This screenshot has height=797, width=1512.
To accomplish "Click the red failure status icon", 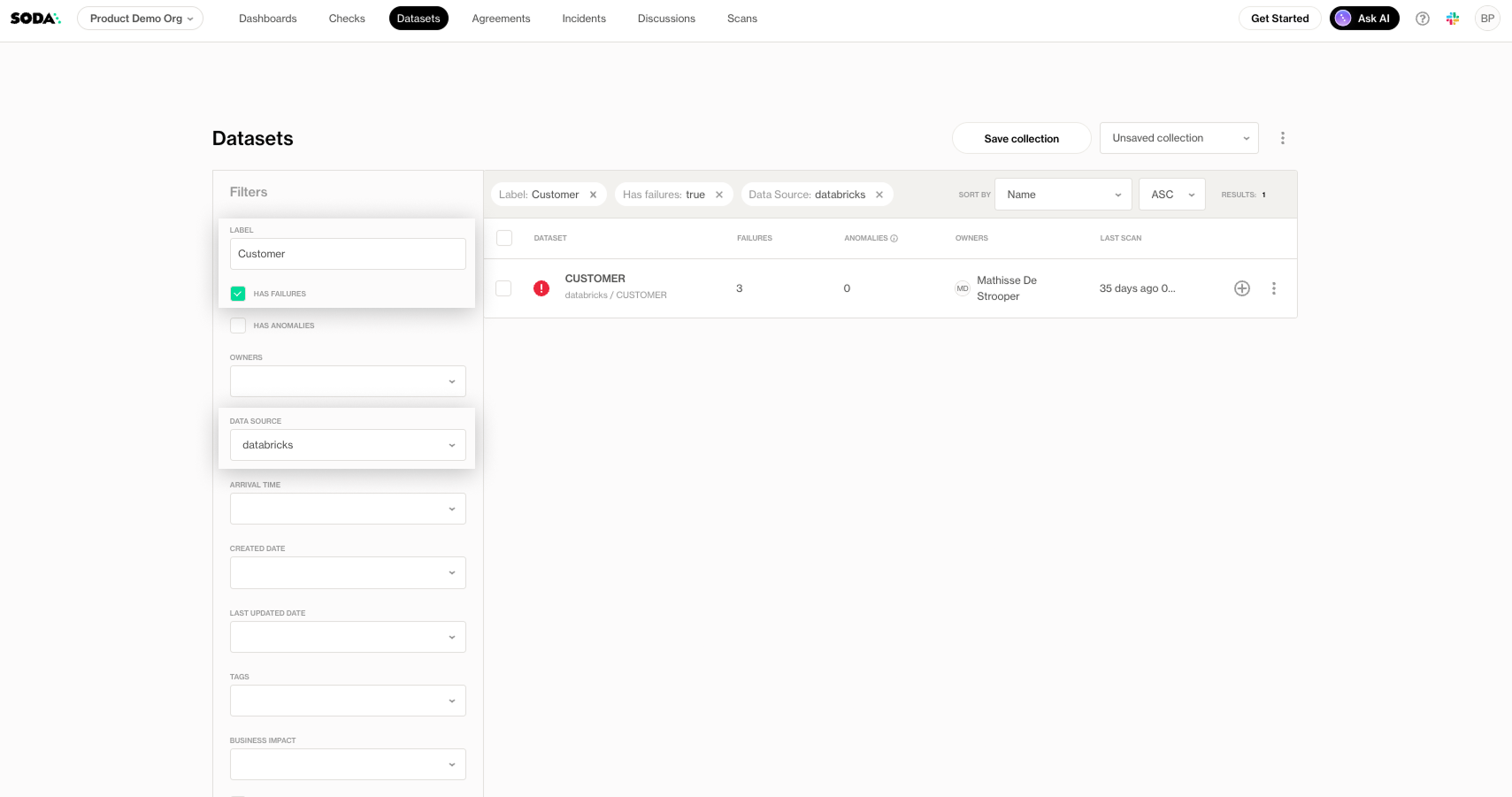I will click(541, 288).
